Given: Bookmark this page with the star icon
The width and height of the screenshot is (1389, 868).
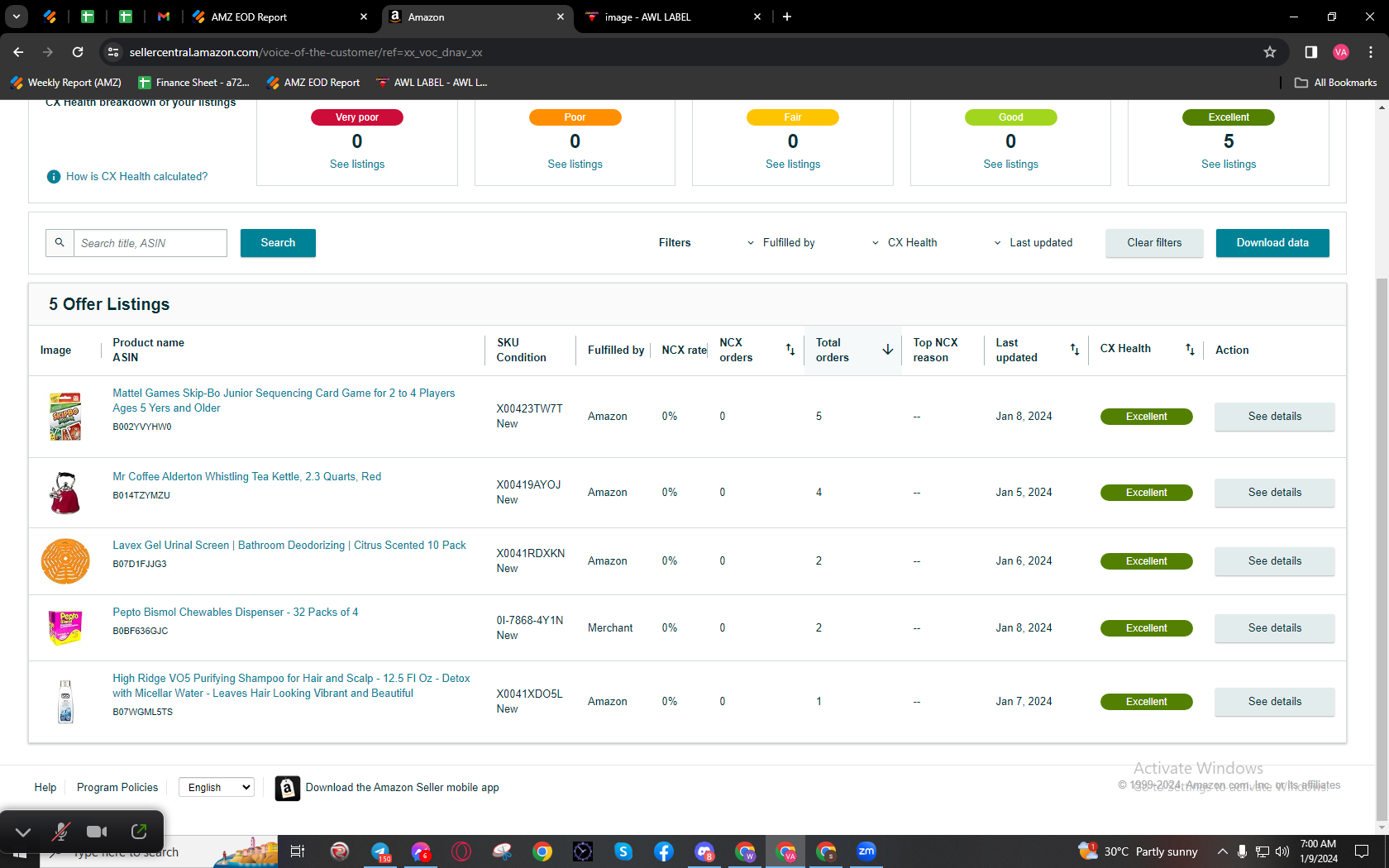Looking at the screenshot, I should (x=1270, y=52).
